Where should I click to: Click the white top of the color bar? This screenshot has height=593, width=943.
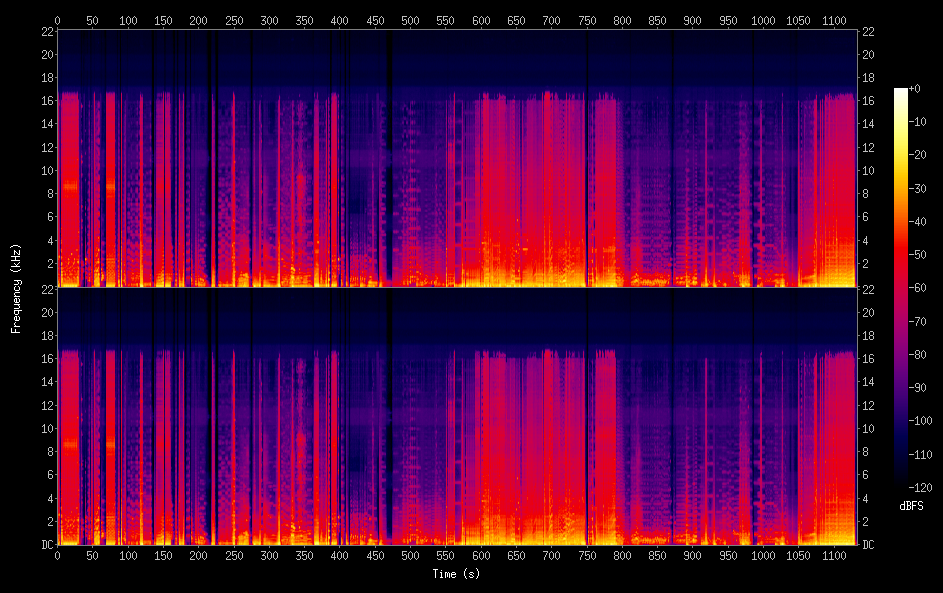tap(901, 92)
